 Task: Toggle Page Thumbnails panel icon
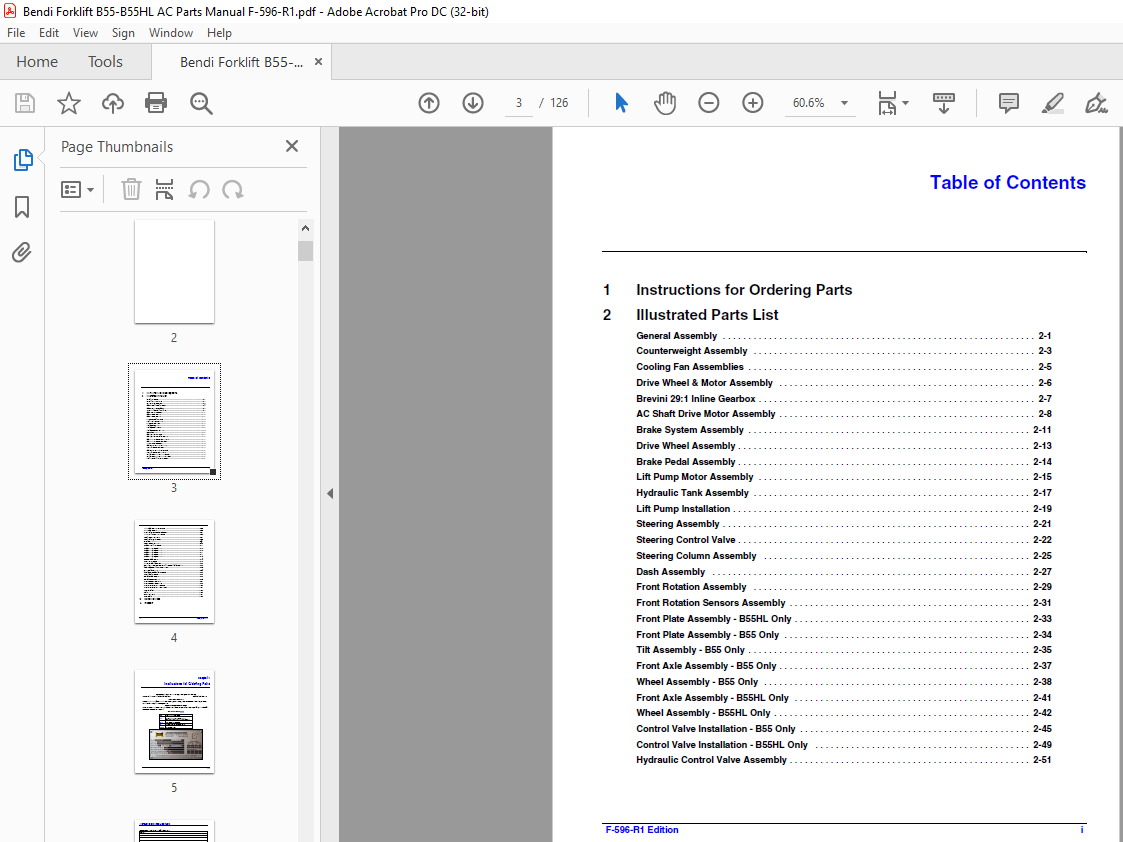(x=23, y=160)
